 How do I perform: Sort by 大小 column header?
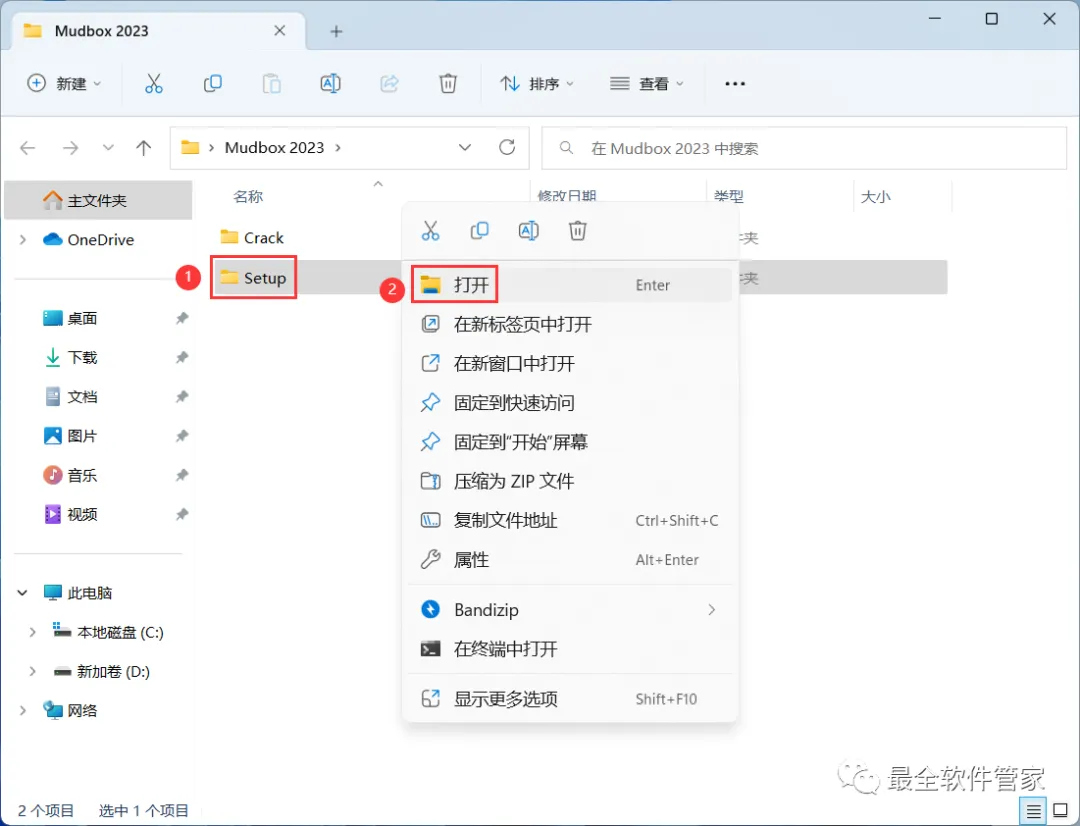pyautogui.click(x=875, y=197)
